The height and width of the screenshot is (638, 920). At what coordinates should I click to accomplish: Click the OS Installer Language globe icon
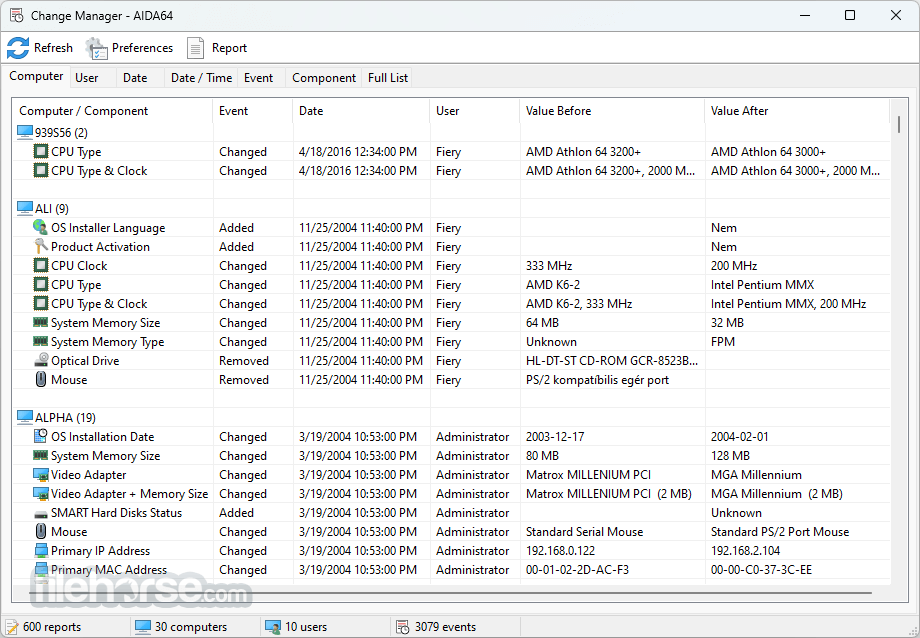pyautogui.click(x=40, y=227)
